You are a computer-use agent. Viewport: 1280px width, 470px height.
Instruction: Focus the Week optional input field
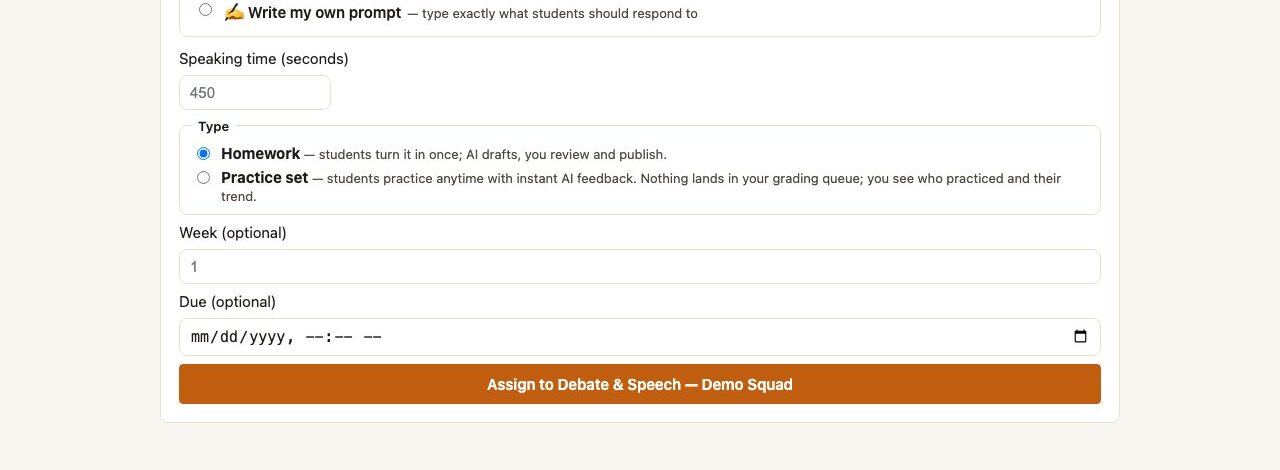pos(640,267)
